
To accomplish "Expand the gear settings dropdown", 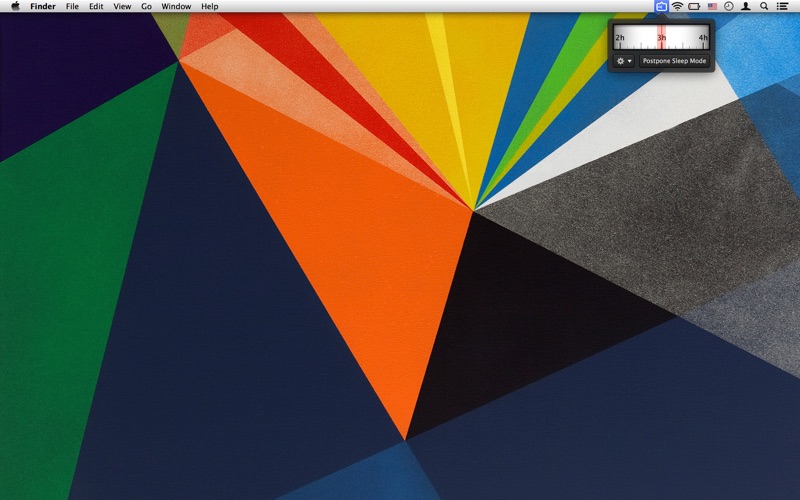I will [x=624, y=61].
